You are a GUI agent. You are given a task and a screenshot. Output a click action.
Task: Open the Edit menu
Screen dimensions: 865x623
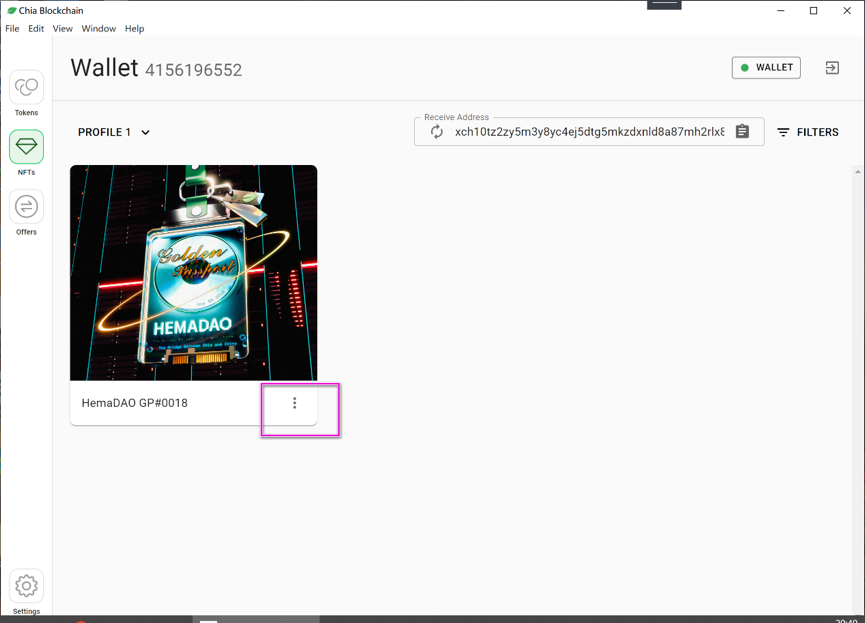pyautogui.click(x=36, y=29)
